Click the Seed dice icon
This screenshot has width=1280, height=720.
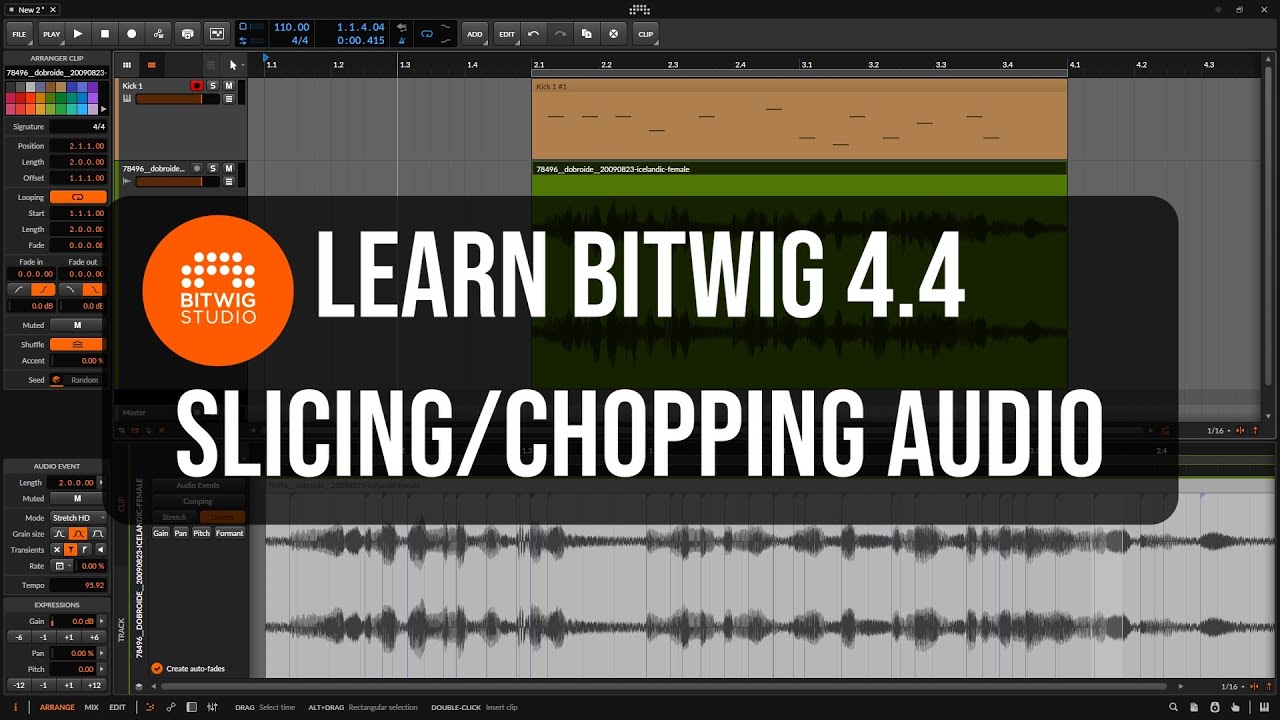[x=57, y=380]
